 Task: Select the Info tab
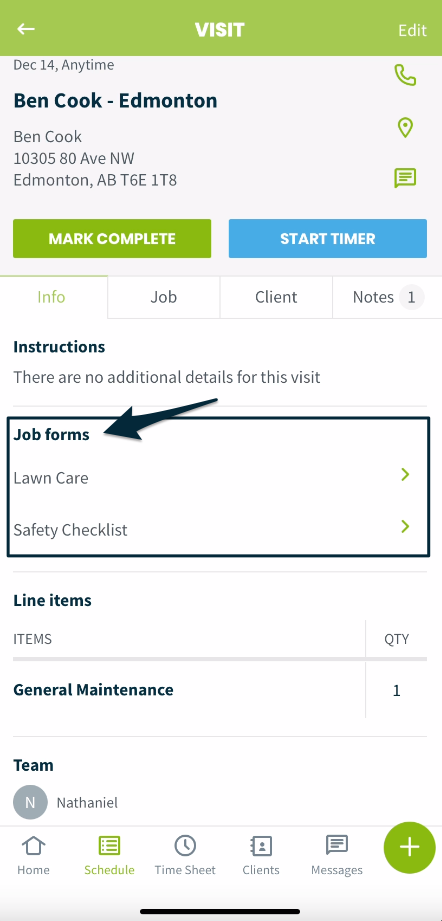point(52,297)
